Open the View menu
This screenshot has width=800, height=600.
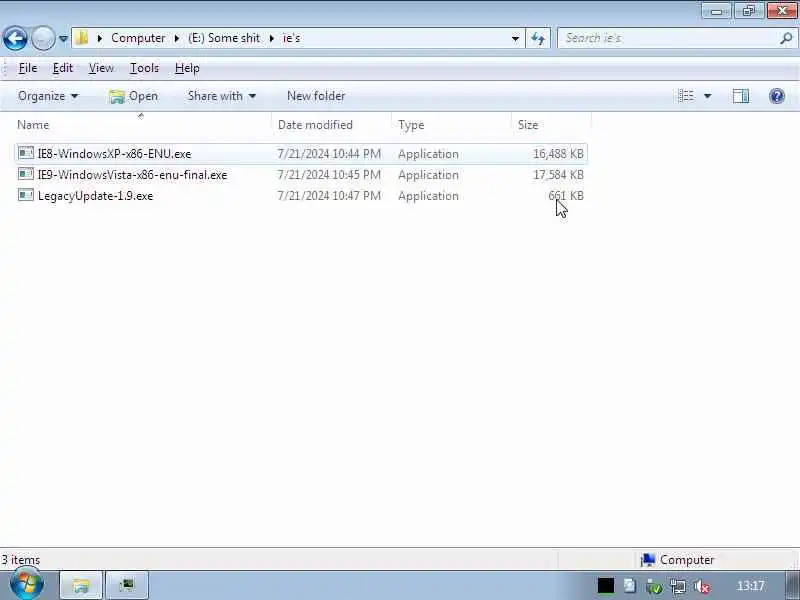pyautogui.click(x=101, y=68)
